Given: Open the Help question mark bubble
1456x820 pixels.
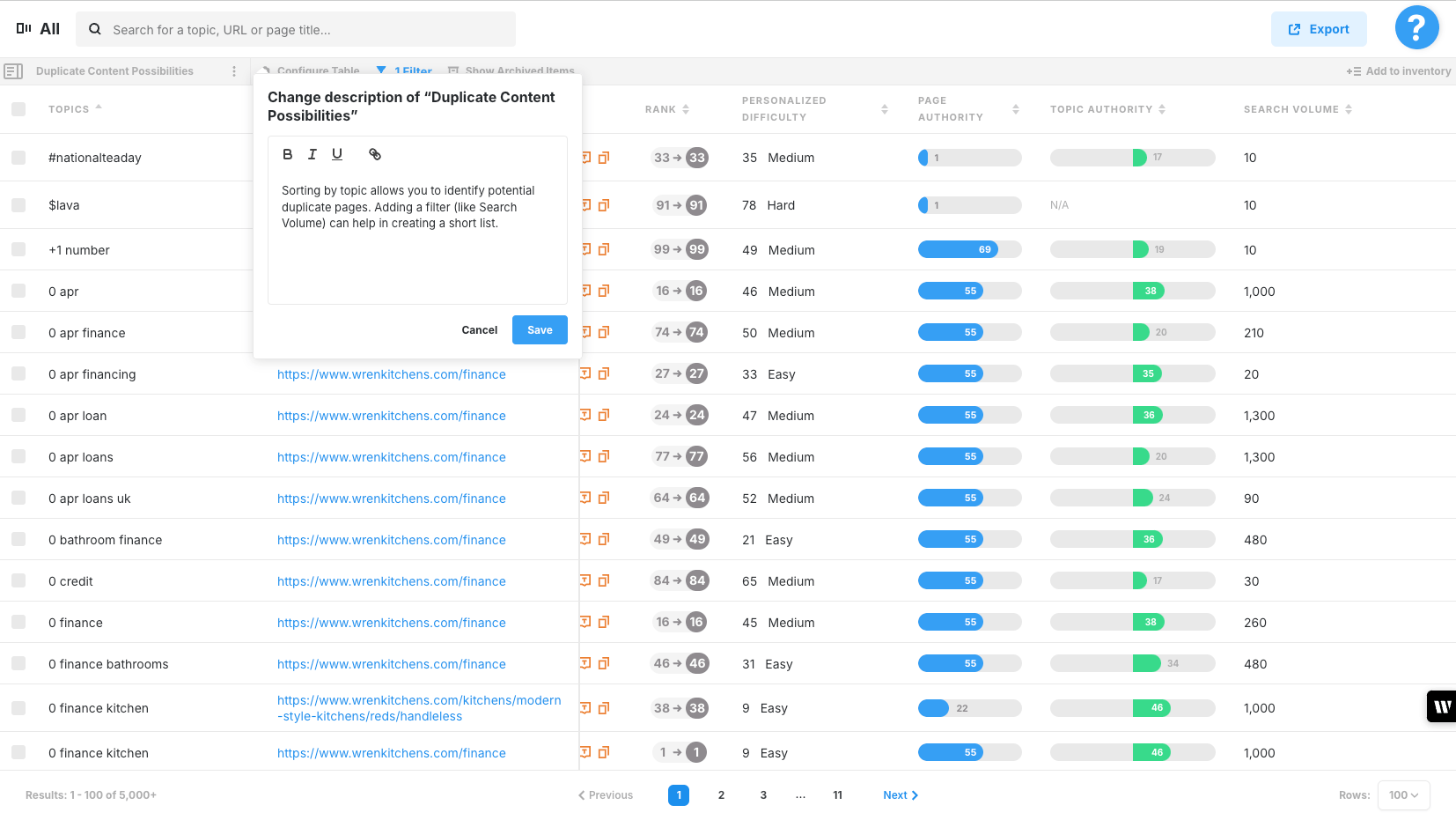Looking at the screenshot, I should (x=1416, y=27).
